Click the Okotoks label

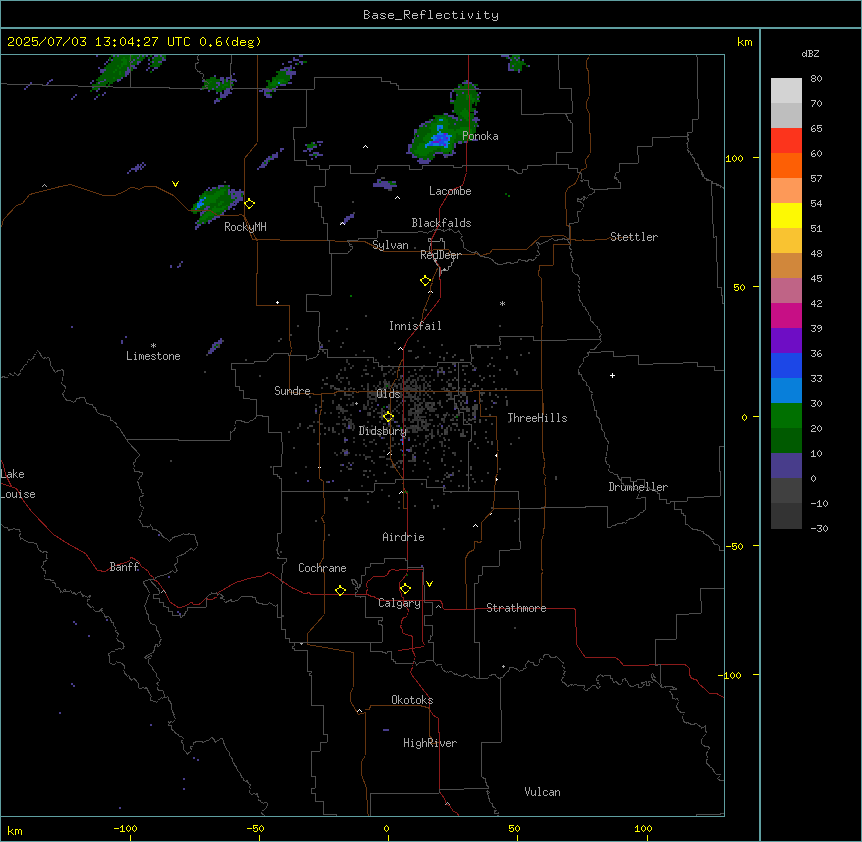[x=412, y=700]
